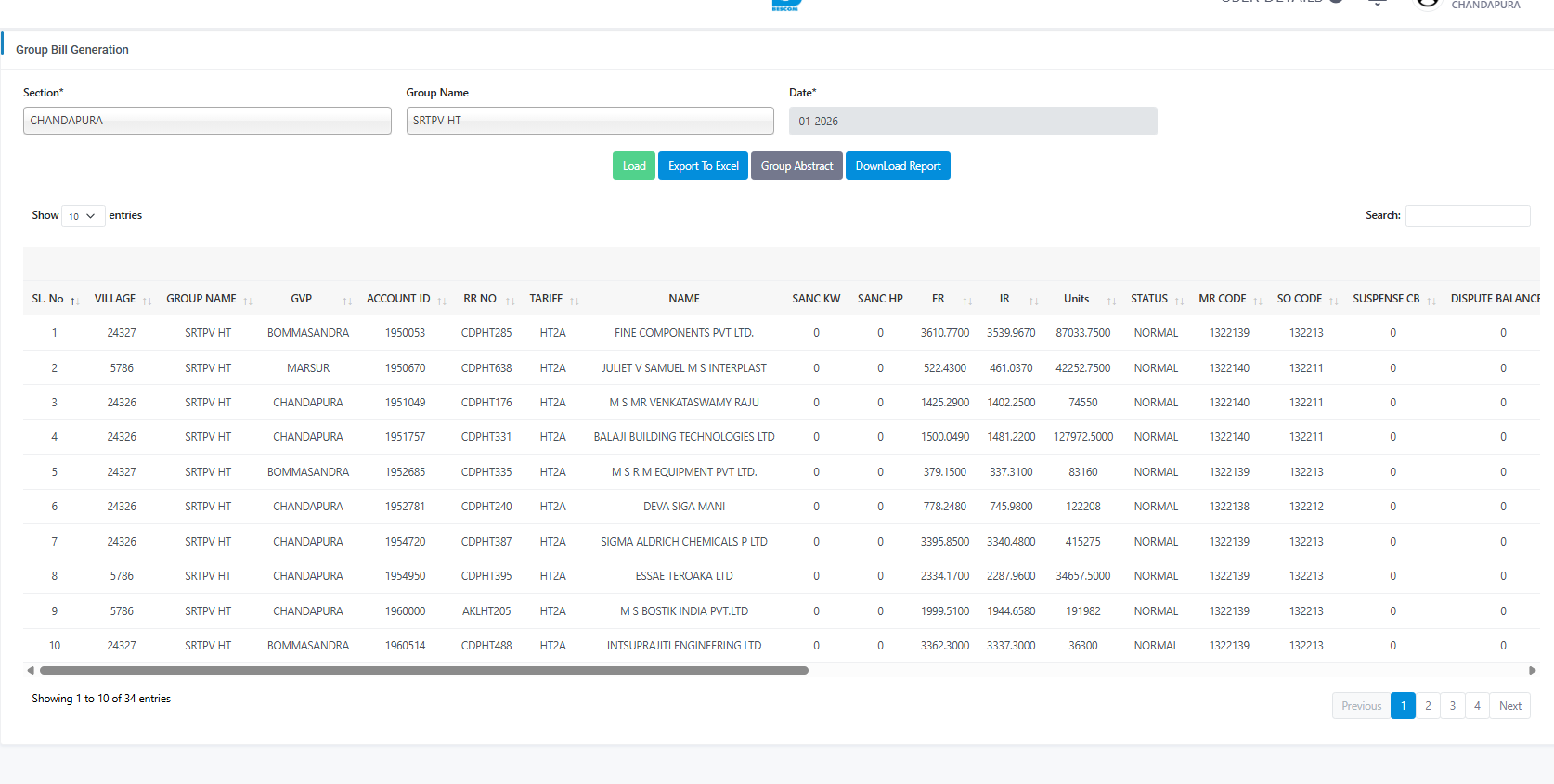
Task: Click the MR CODE sort arrows
Action: [x=1258, y=301]
